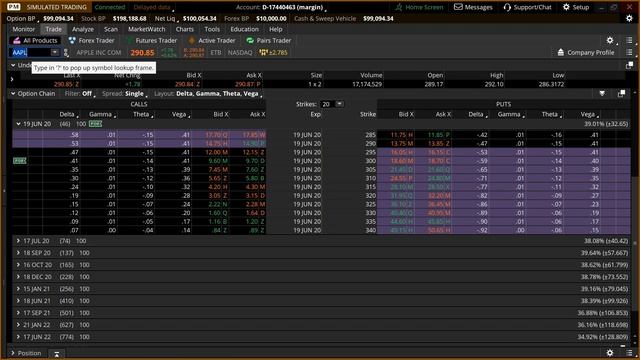The image size is (640, 360).
Task: Collapse the Underlying section
Action: [x=13, y=65]
